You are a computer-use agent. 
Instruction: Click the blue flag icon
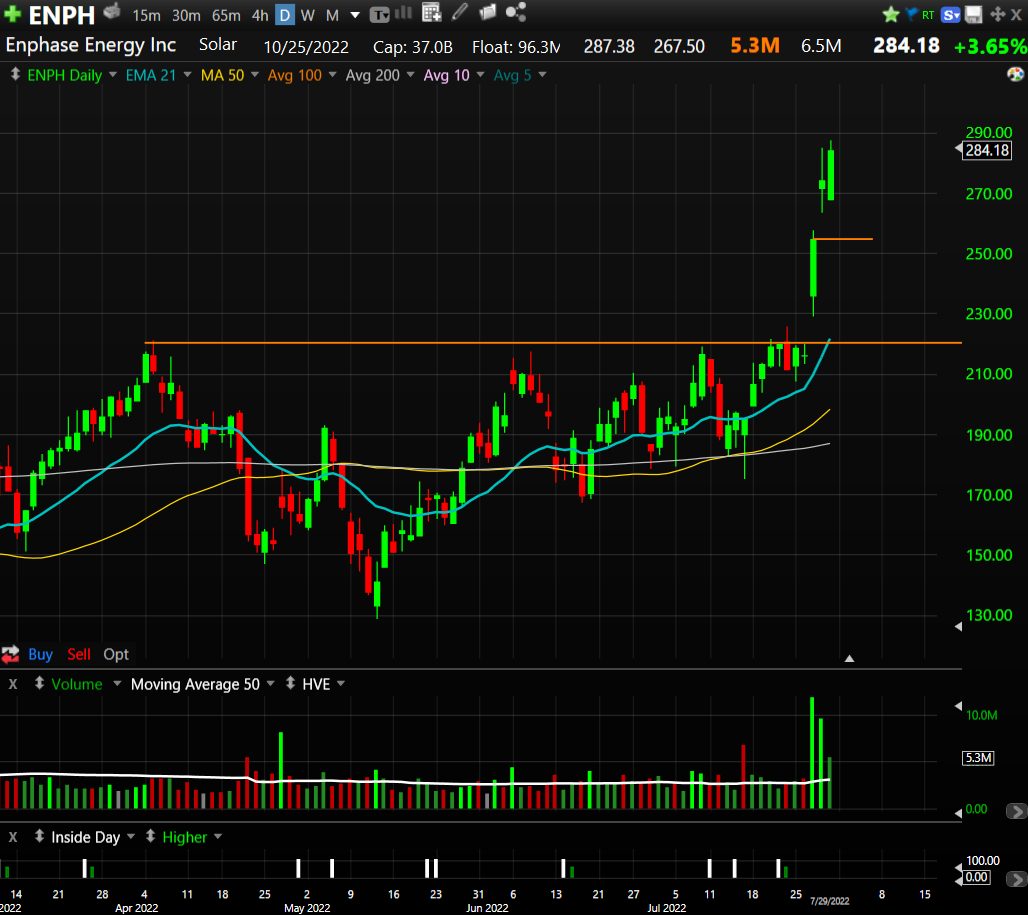pos(911,14)
